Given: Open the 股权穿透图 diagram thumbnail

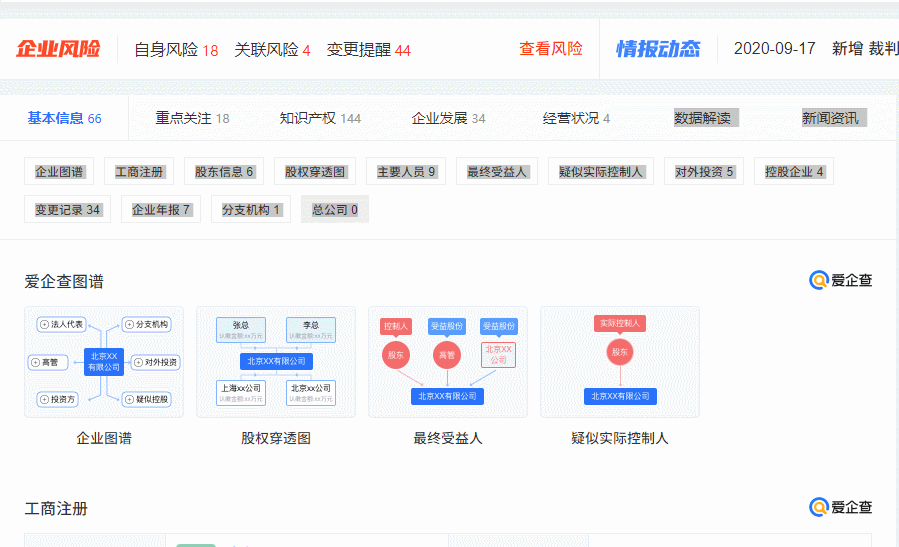Looking at the screenshot, I should [276, 362].
